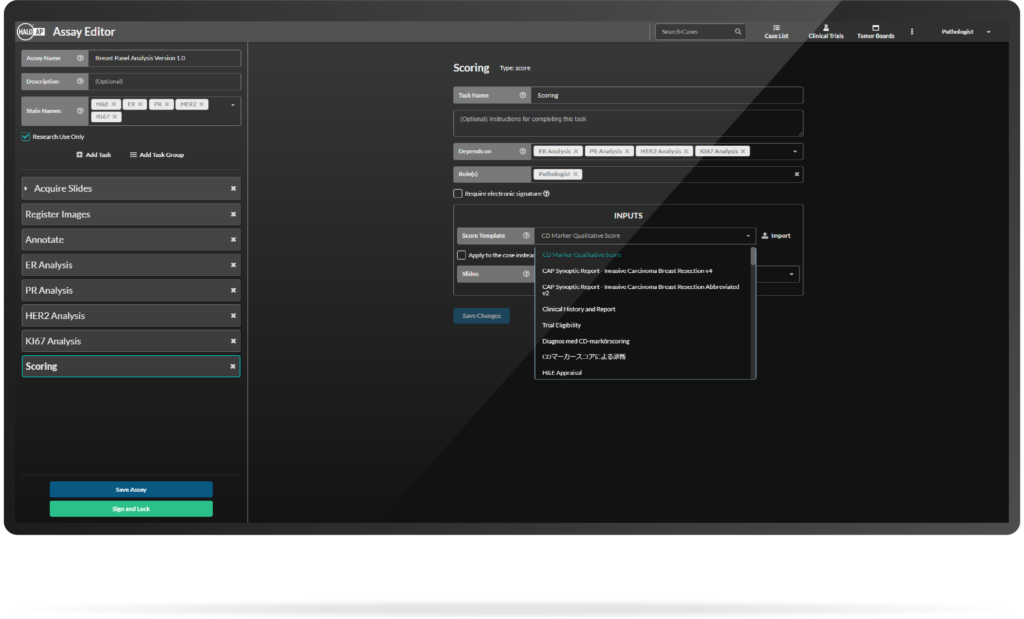This screenshot has height=619, width=1024.
Task: Click the Save Assay button
Action: coord(131,490)
